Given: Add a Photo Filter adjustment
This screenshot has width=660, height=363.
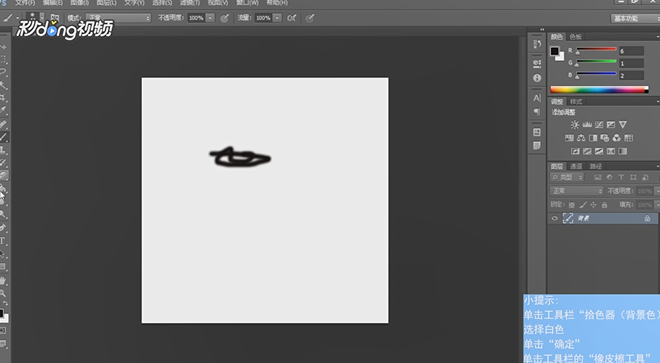Looking at the screenshot, I should coord(604,138).
